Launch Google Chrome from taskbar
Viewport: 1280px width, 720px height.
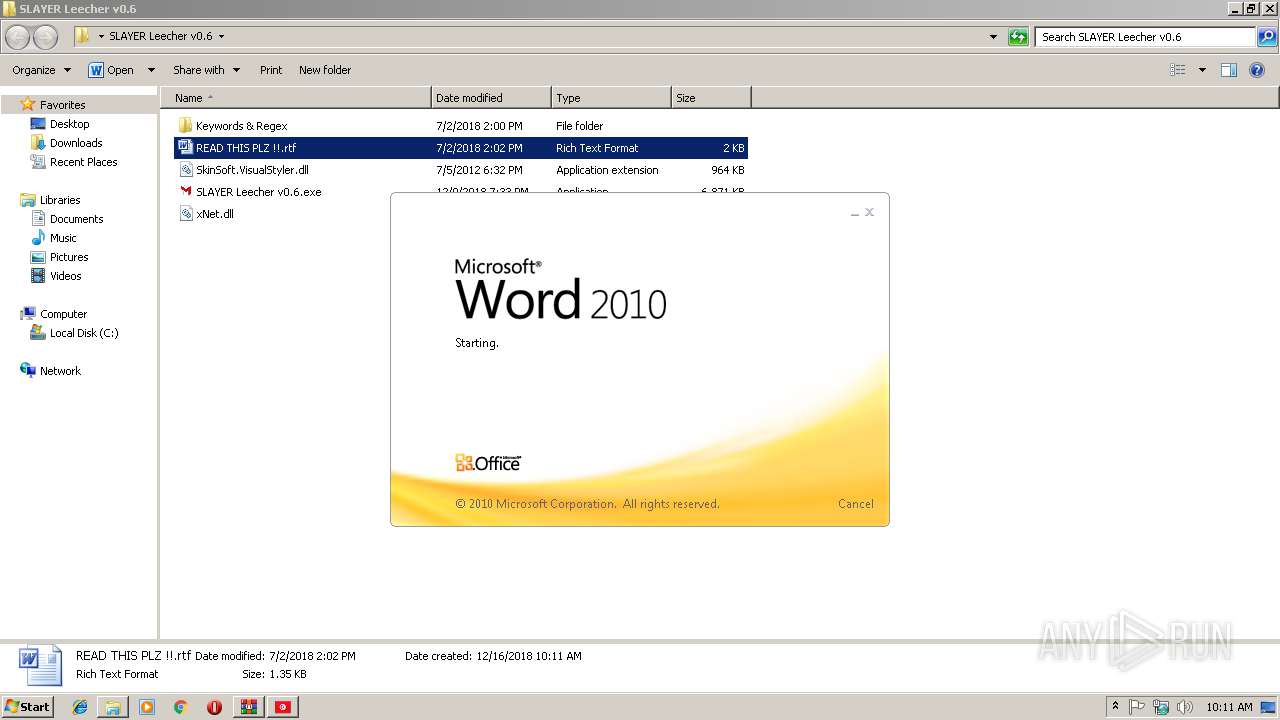point(181,707)
